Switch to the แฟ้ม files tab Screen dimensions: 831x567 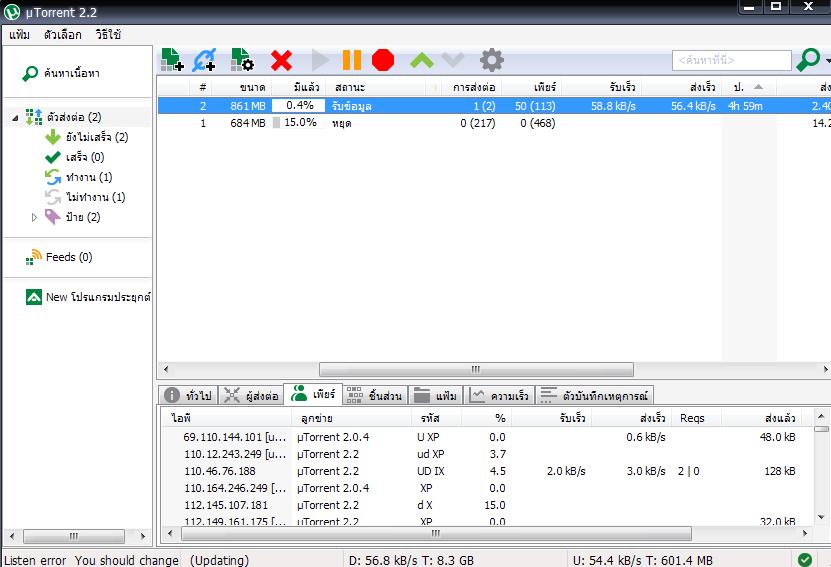coord(436,395)
